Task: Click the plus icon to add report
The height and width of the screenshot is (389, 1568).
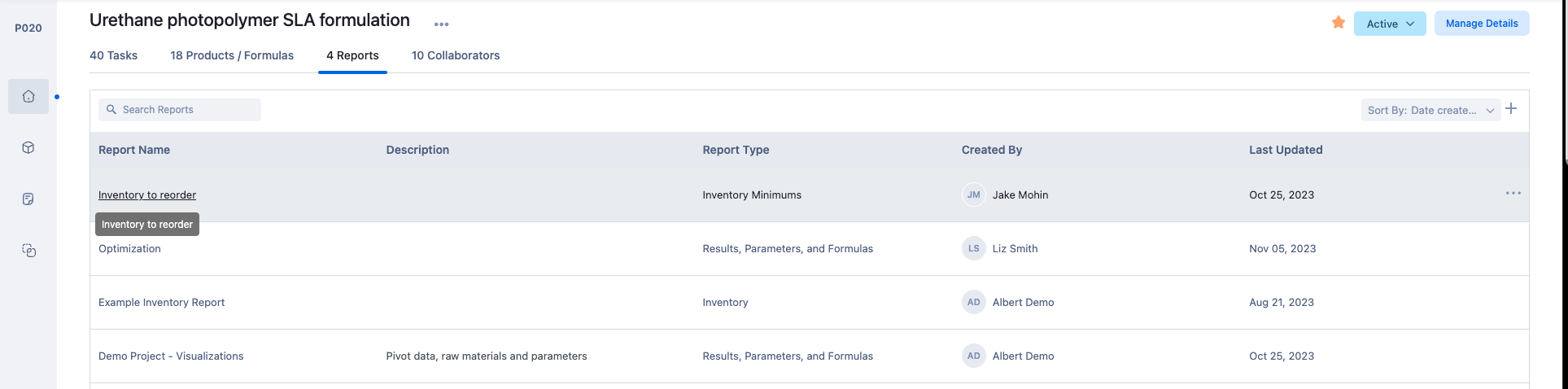Action: pyautogui.click(x=1511, y=109)
